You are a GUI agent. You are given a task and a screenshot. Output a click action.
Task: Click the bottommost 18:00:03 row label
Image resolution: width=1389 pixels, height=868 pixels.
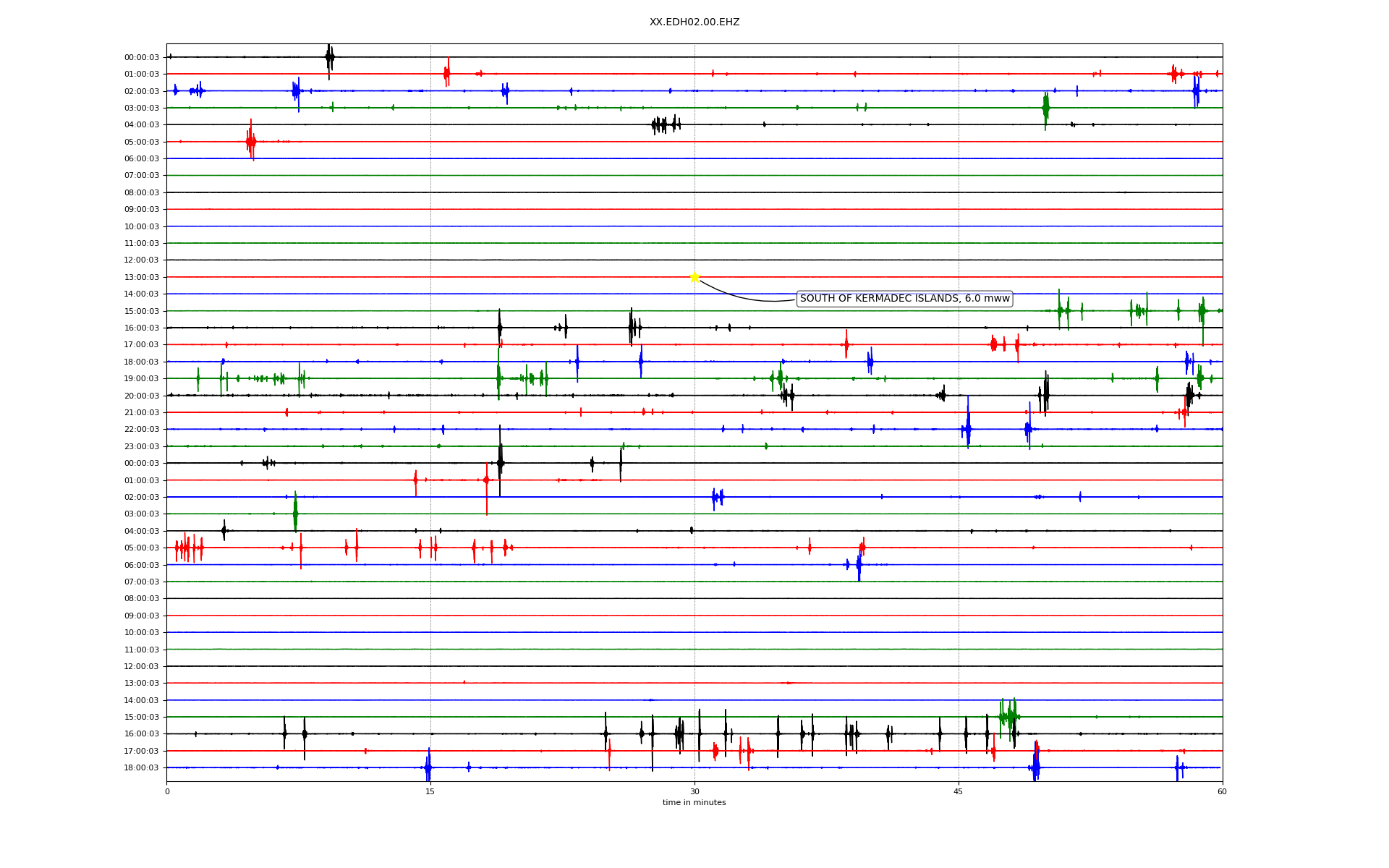[x=141, y=767]
